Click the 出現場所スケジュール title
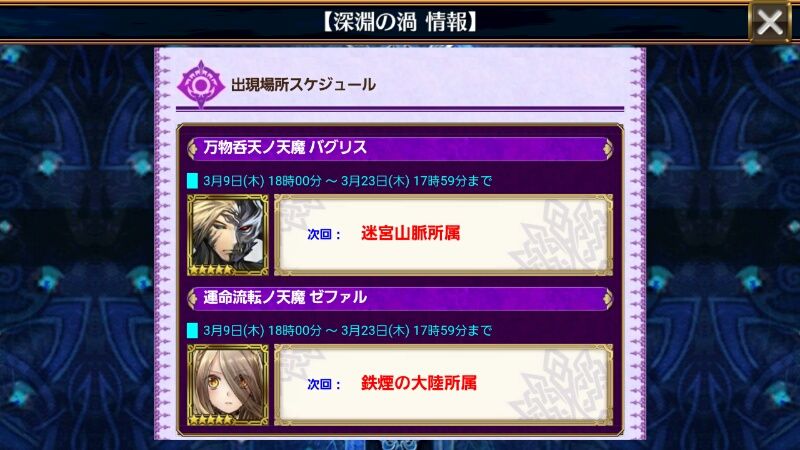 click(x=304, y=85)
